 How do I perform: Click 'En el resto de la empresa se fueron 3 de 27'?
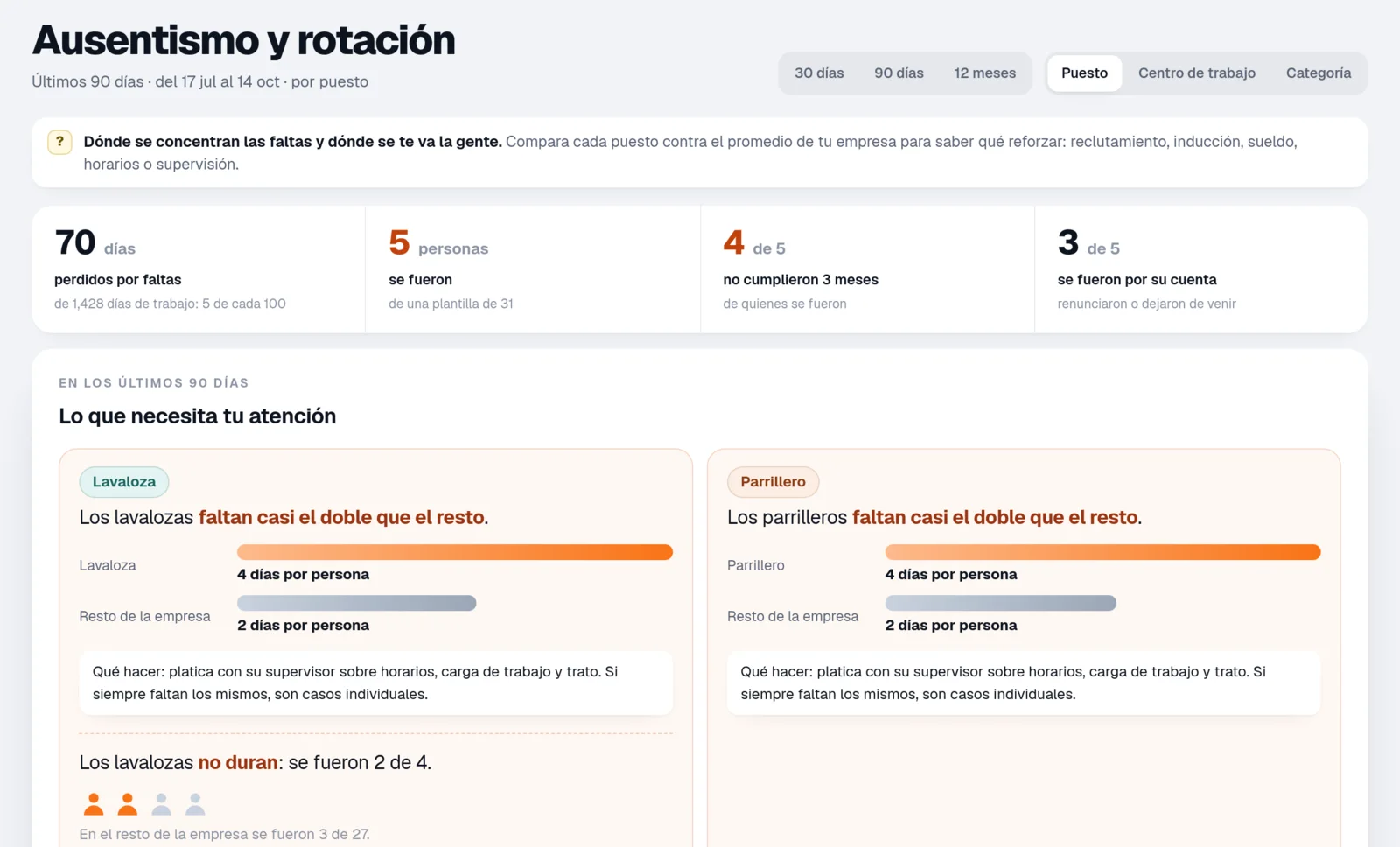point(224,834)
